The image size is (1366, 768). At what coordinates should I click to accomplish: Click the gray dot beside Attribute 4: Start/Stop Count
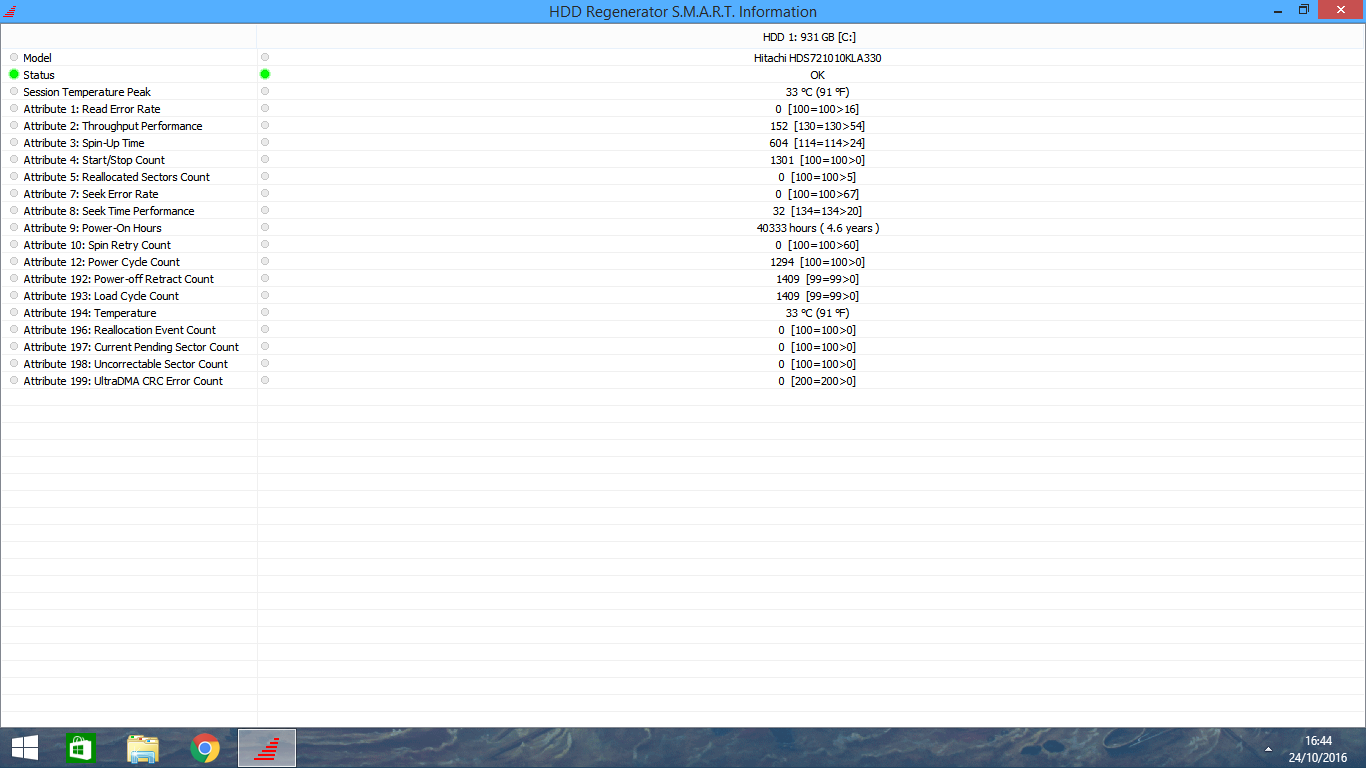coord(14,159)
